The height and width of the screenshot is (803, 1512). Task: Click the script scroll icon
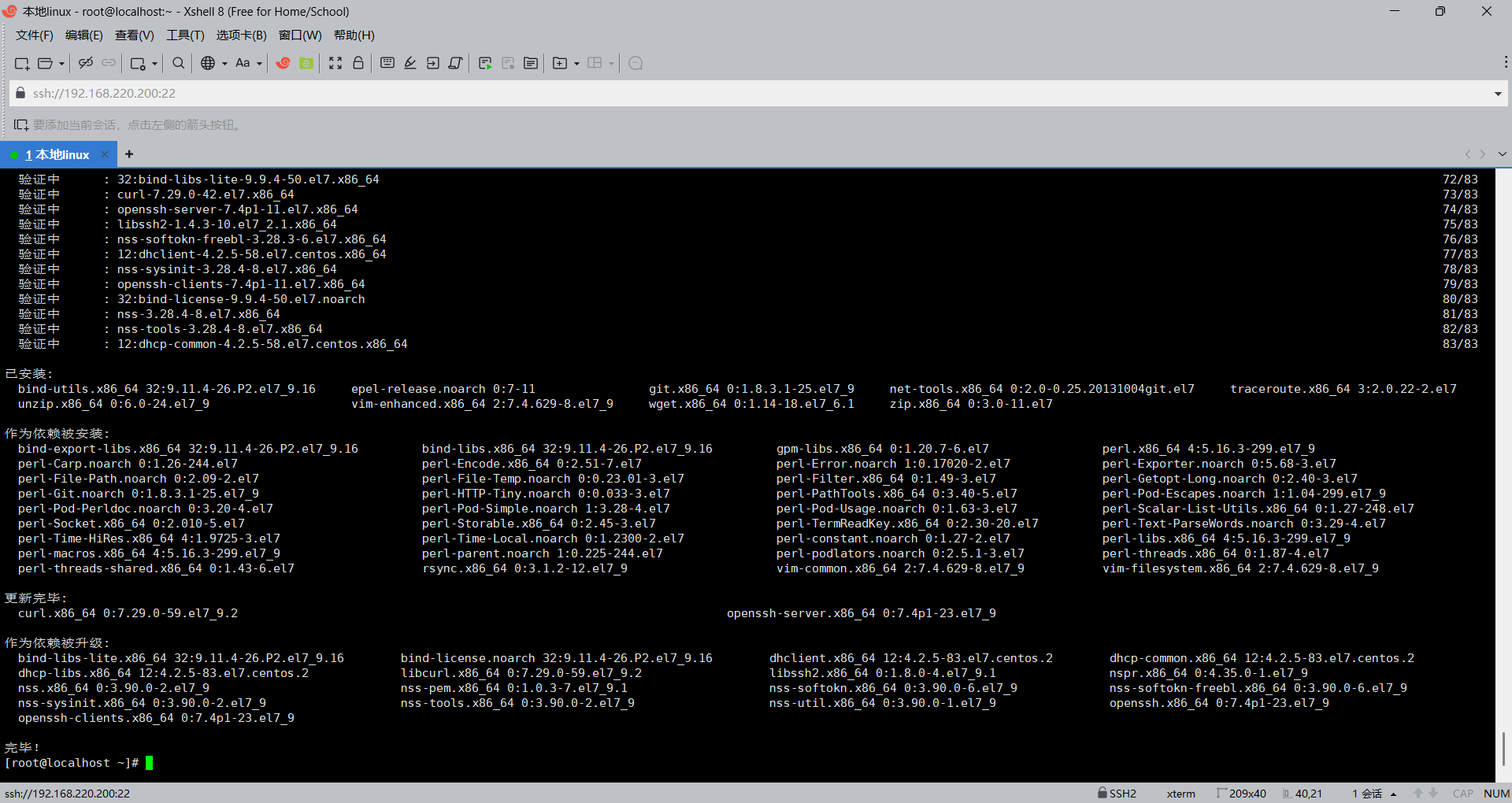click(455, 63)
